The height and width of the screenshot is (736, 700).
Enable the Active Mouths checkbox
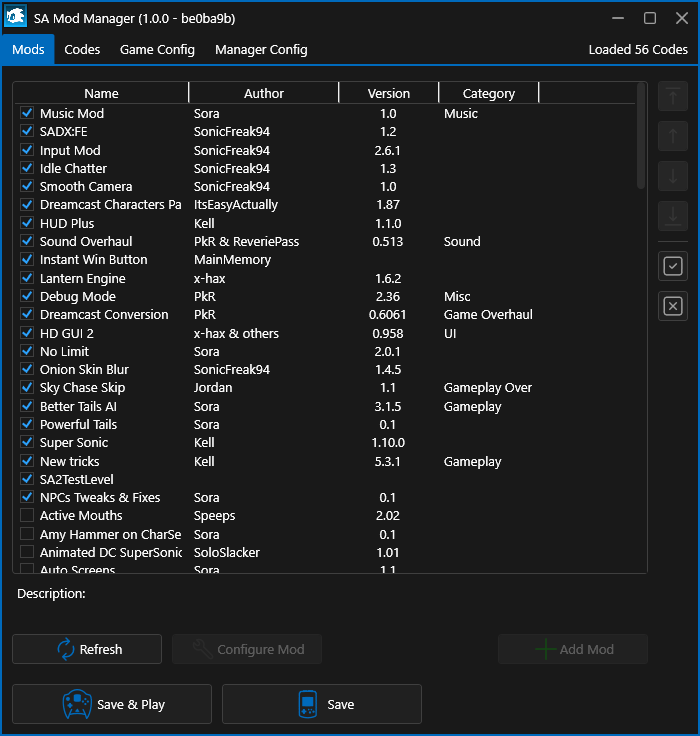(x=27, y=515)
